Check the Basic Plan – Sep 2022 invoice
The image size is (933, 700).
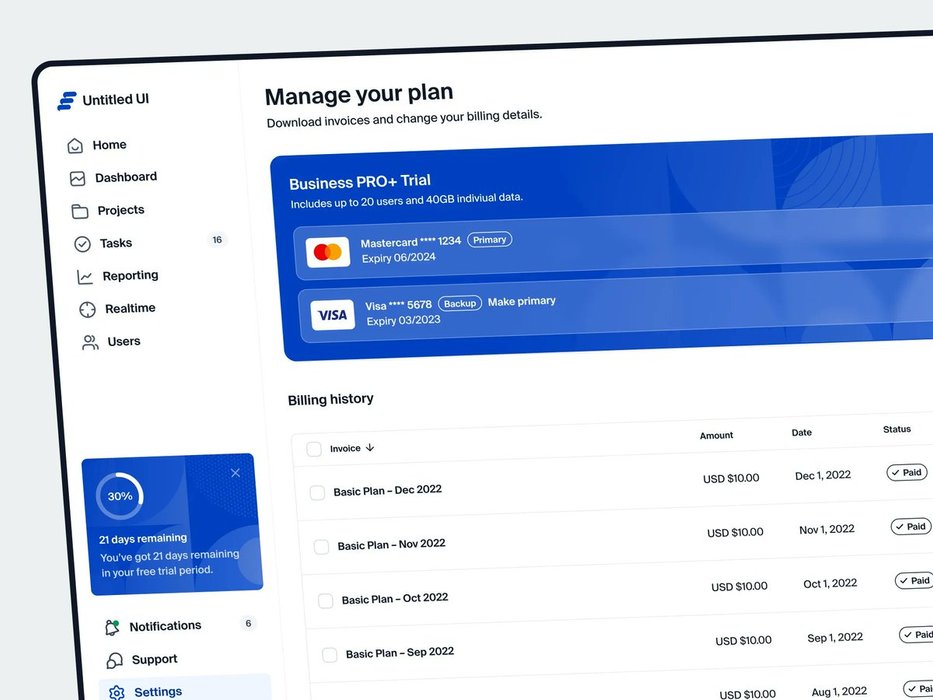(x=330, y=655)
